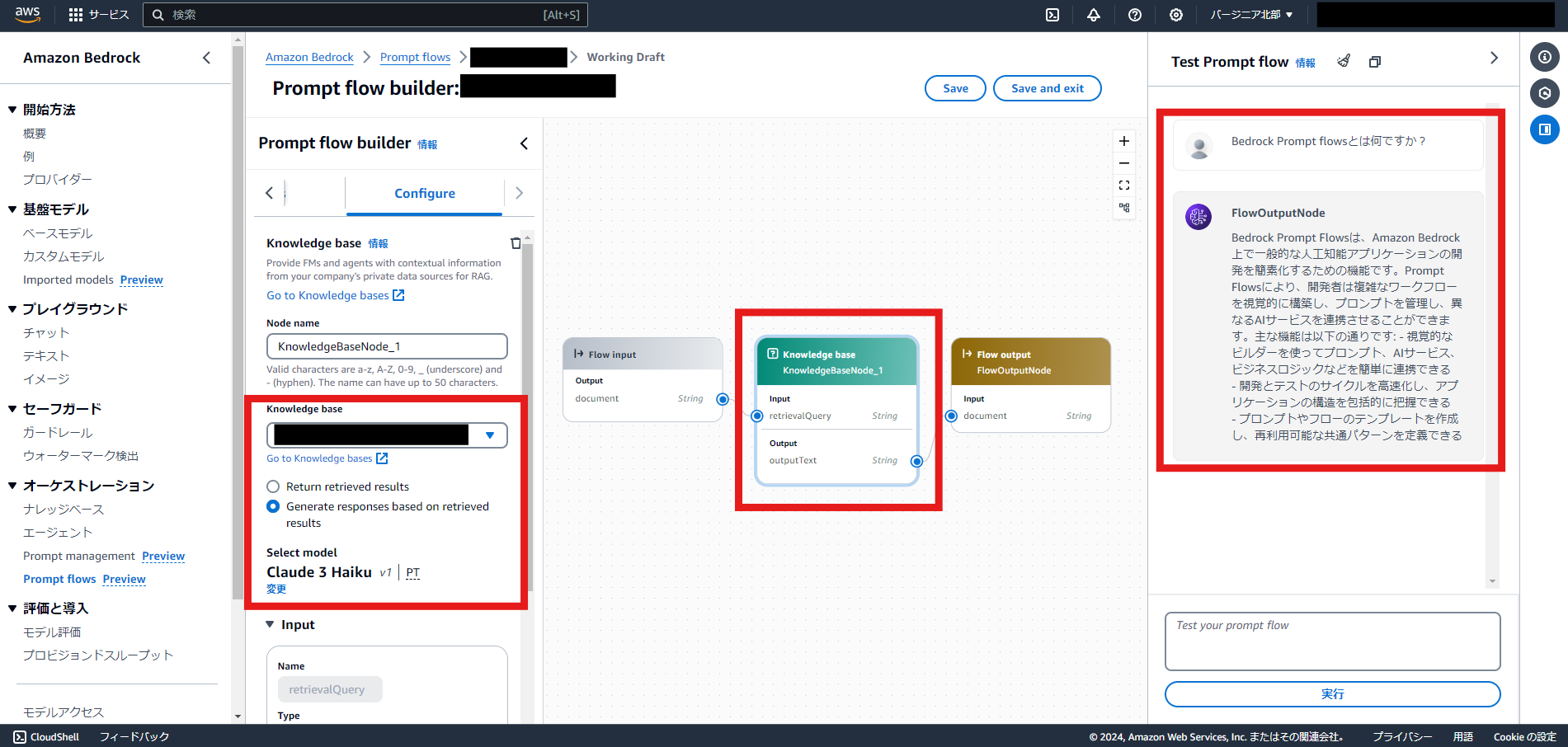
Task: Open AWS notifications bell
Action: pos(1094,15)
